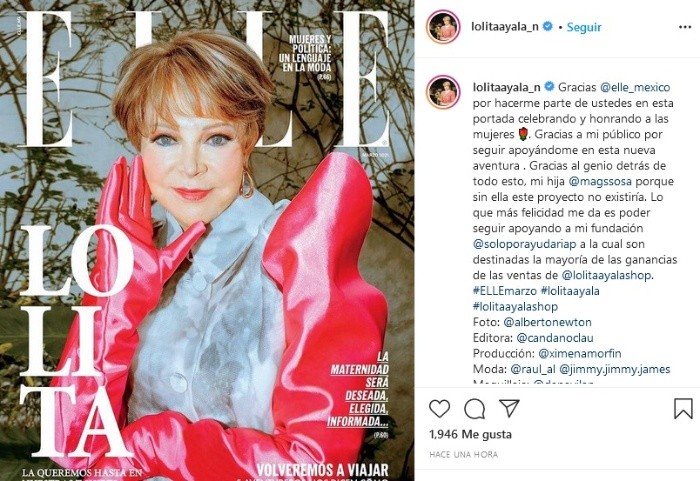Image resolution: width=700 pixels, height=481 pixels.
Task: Click the ELLE magazine cover photo
Action: 207,240
